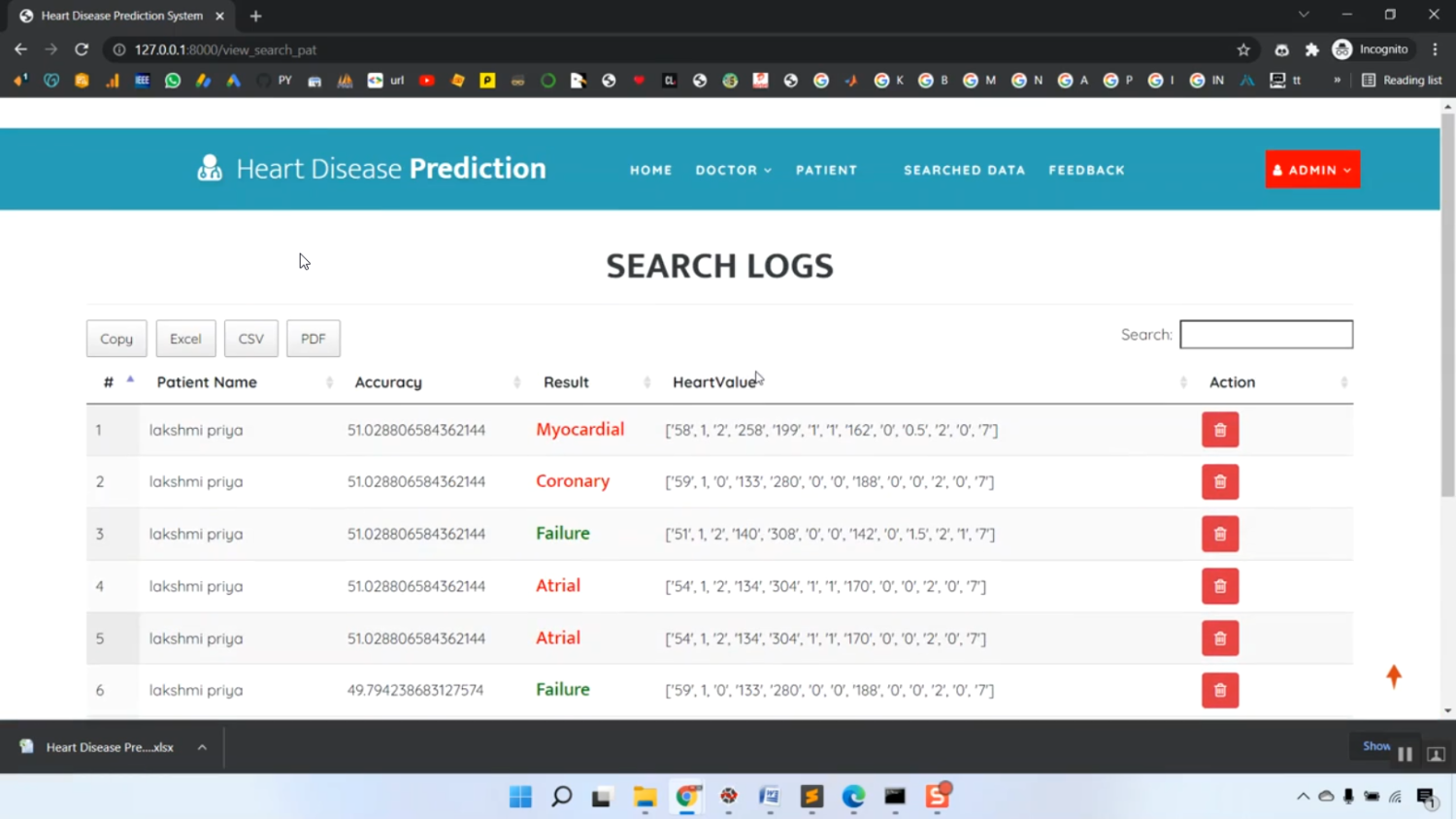Click the Coronary result text
Image resolution: width=1456 pixels, height=819 pixels.
click(573, 481)
